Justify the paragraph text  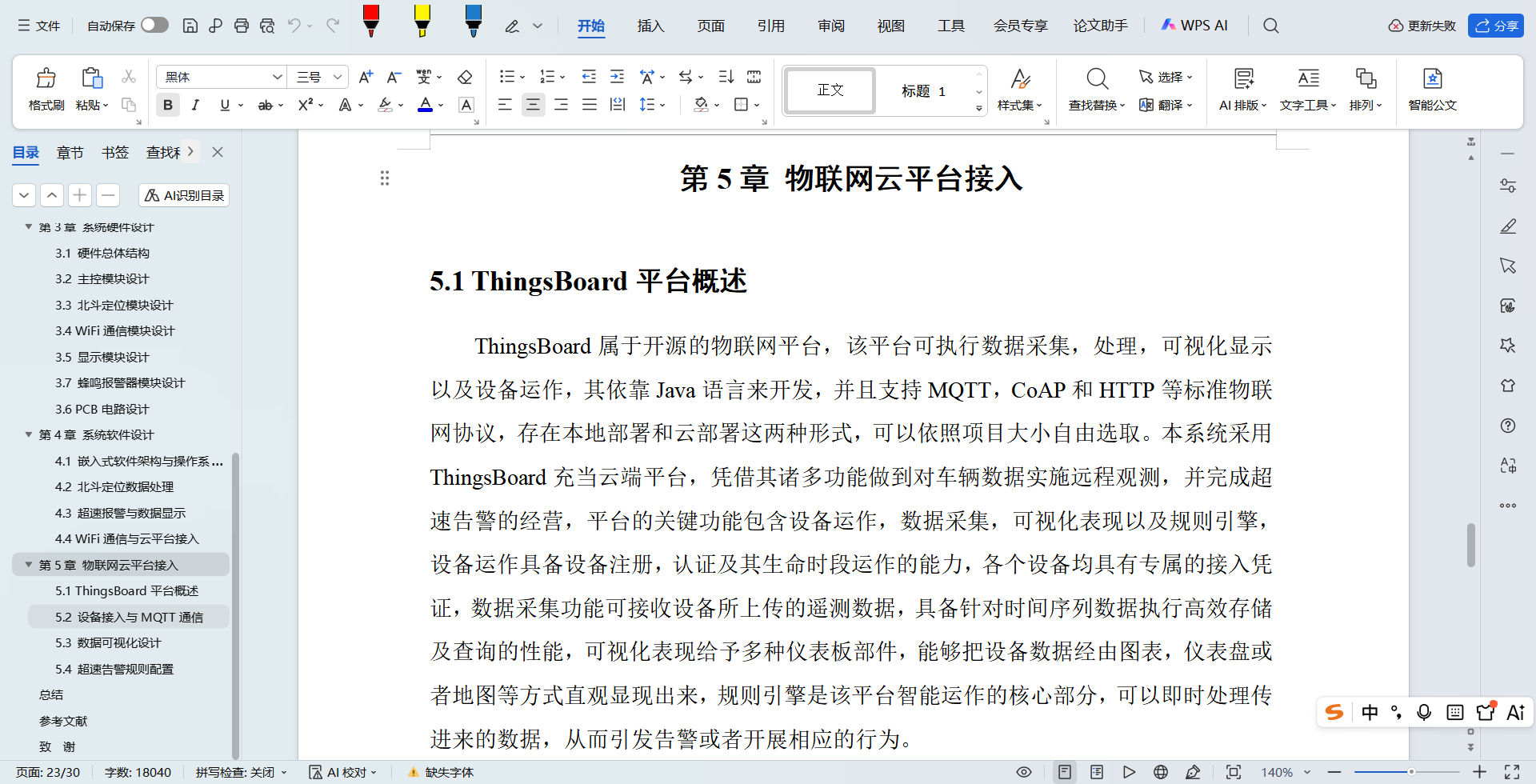click(x=590, y=105)
